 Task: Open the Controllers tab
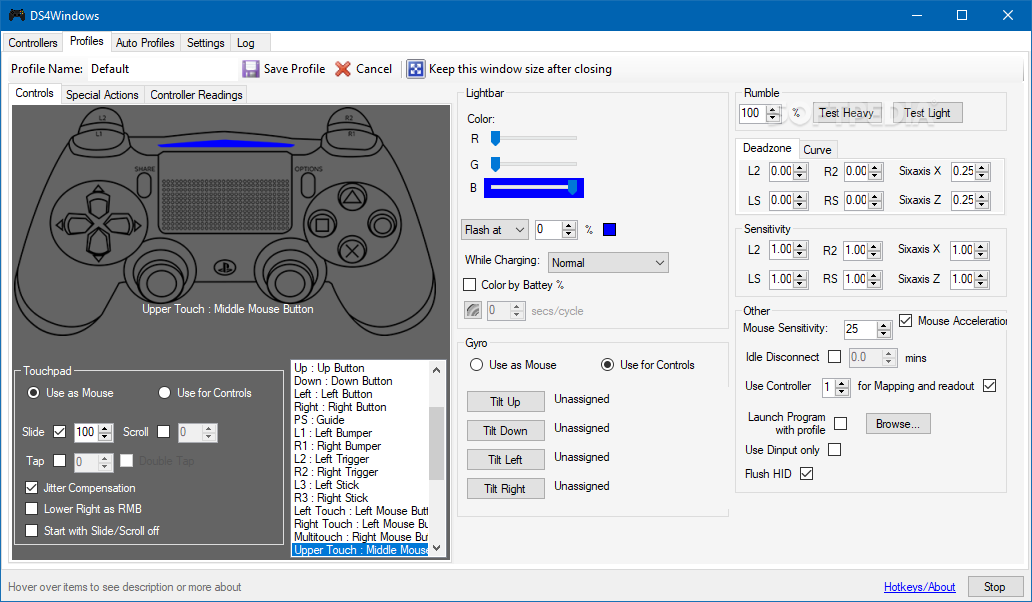pos(33,43)
